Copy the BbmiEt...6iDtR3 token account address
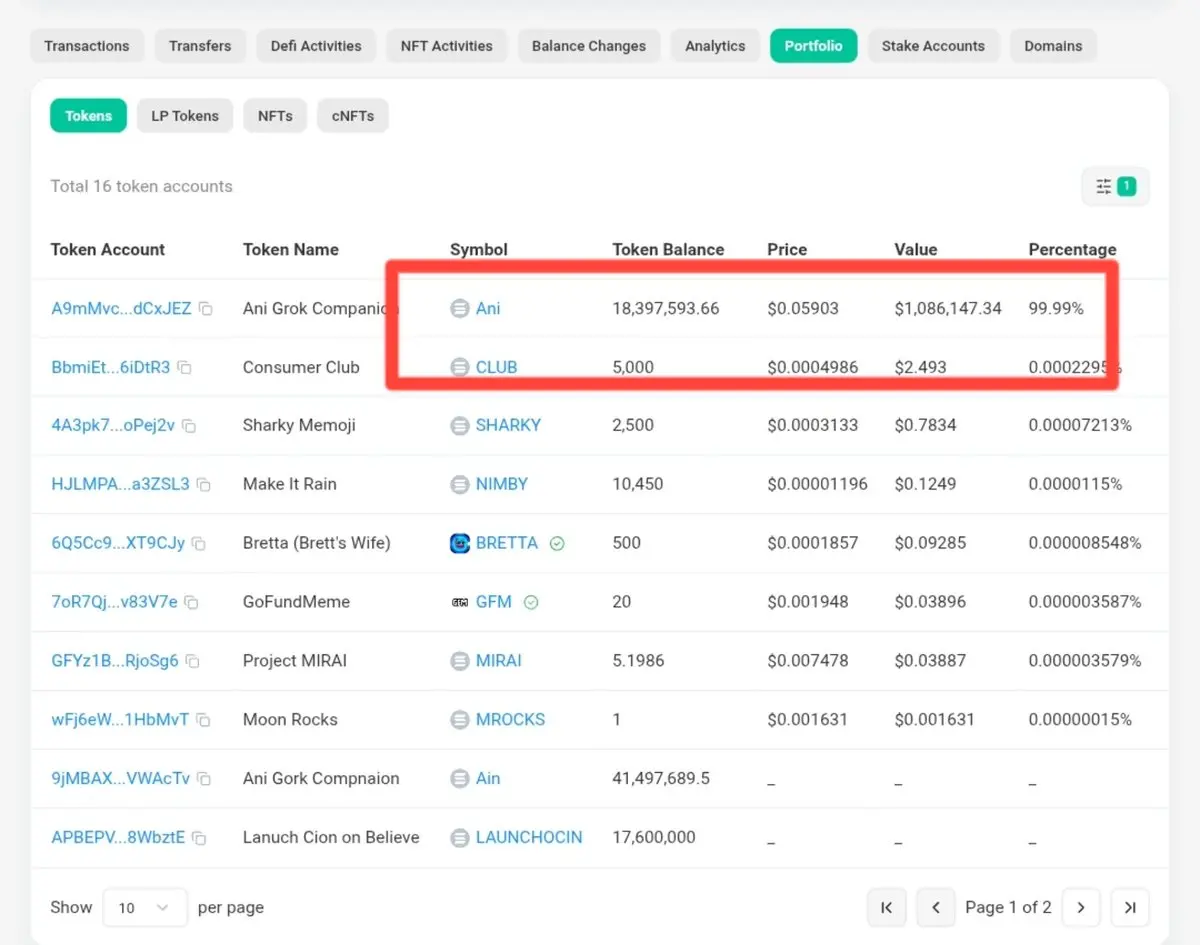1200x945 pixels. 184,367
